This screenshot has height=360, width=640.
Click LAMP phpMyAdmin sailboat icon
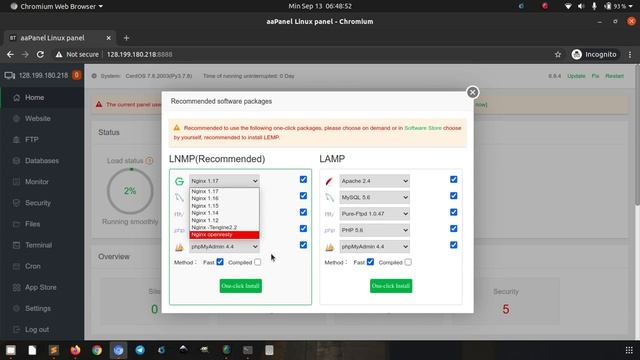pyautogui.click(x=329, y=247)
